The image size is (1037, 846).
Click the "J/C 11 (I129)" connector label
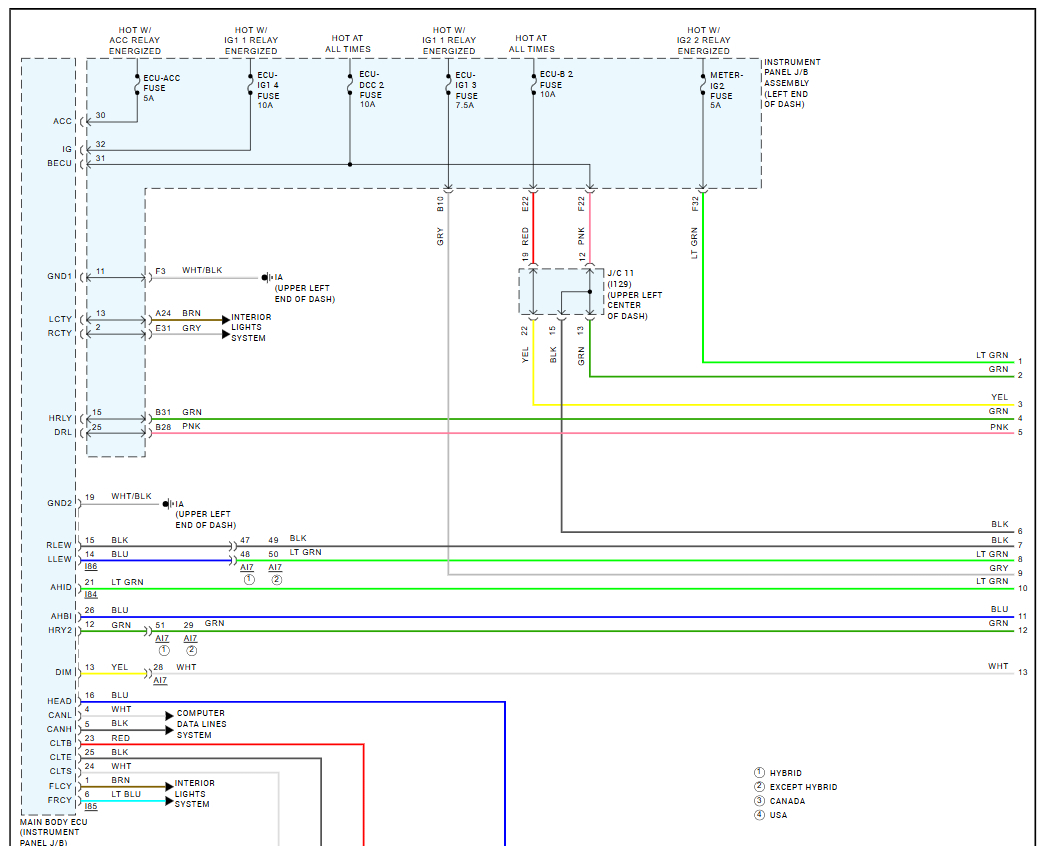click(620, 278)
